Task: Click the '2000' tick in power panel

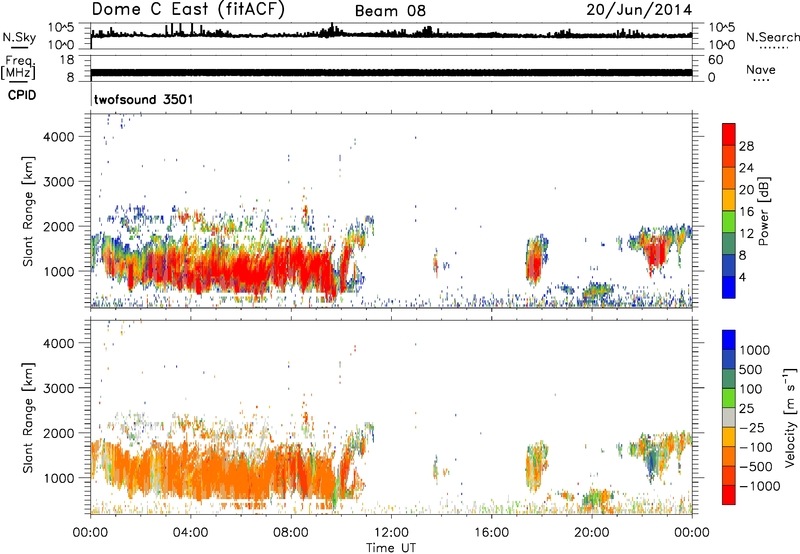Action: tap(58, 226)
